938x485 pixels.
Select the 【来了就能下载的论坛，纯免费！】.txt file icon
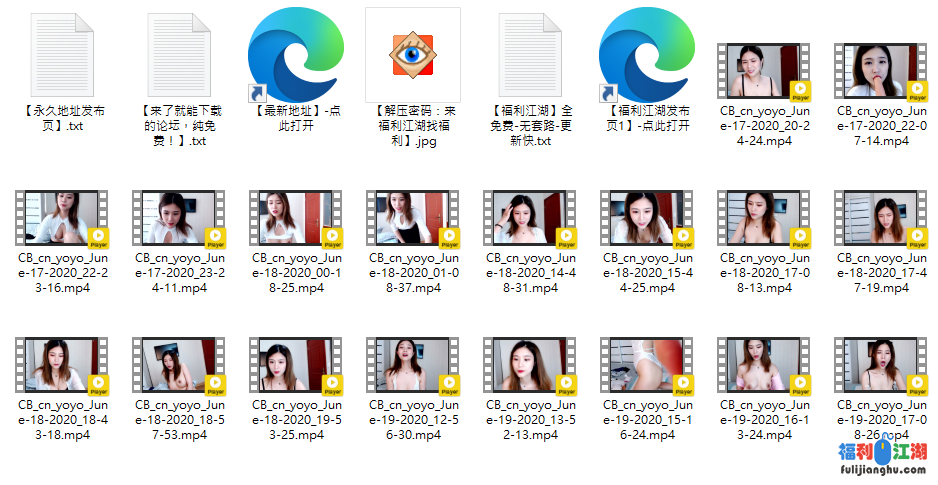[179, 54]
